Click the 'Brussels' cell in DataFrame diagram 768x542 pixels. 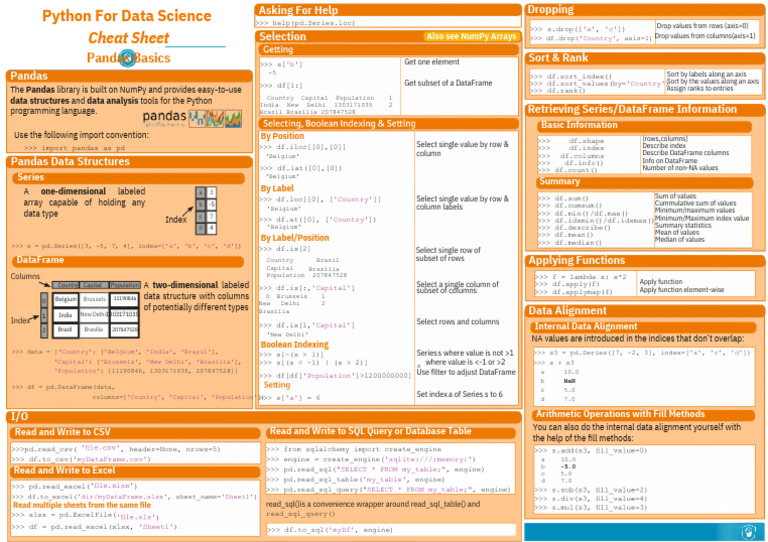click(x=94, y=299)
